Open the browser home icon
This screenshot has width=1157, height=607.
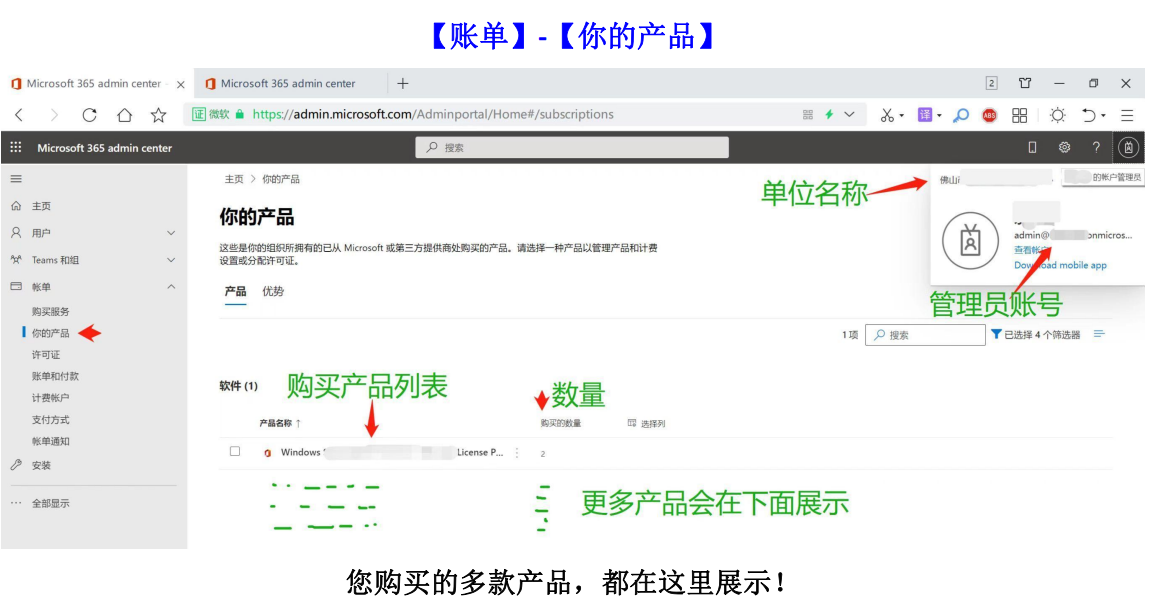pyautogui.click(x=124, y=115)
